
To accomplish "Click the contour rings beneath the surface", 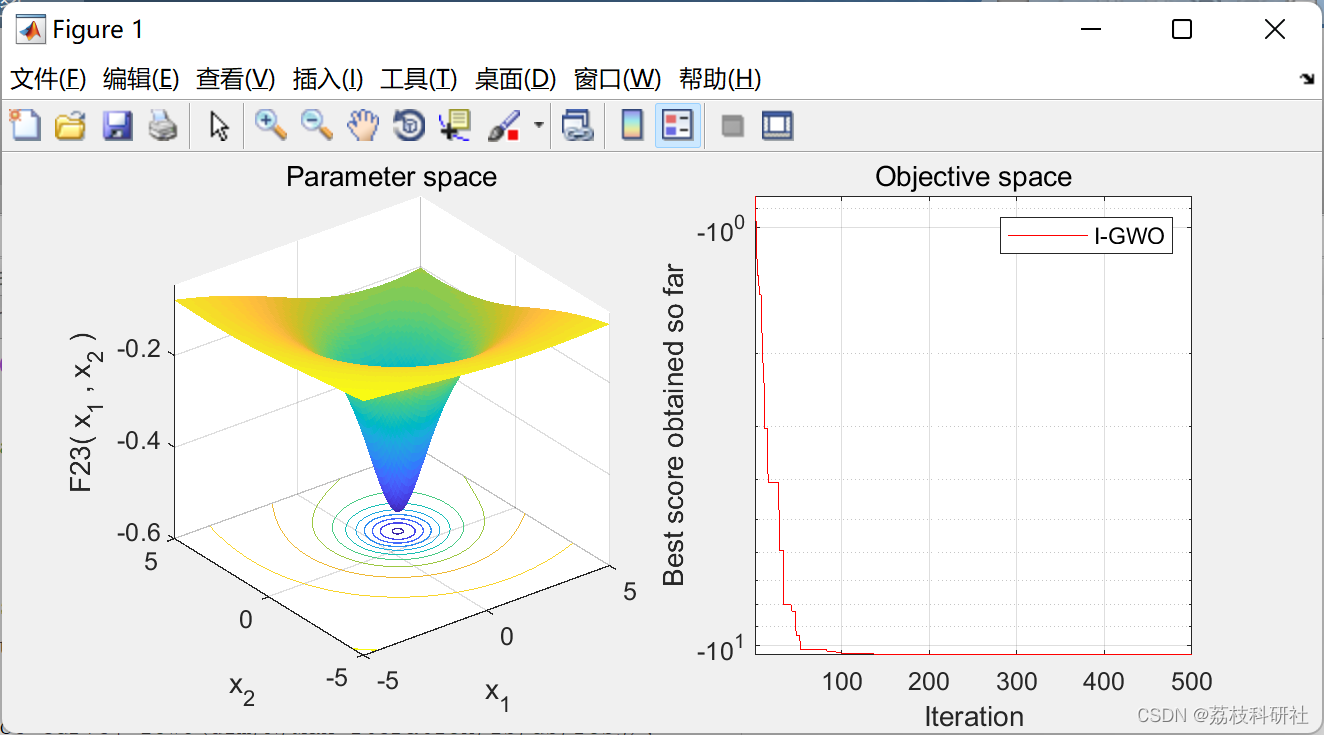I will (x=397, y=532).
